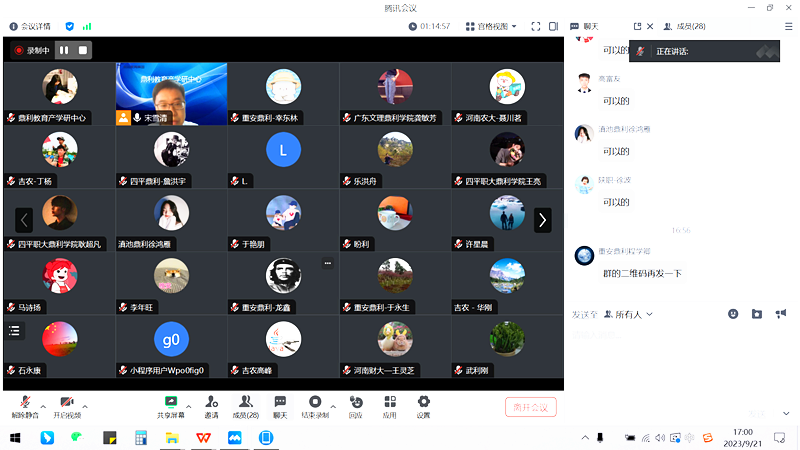800x450 pixels.
Task: Click the Leave Meeting (离开会议) button
Action: coord(530,407)
